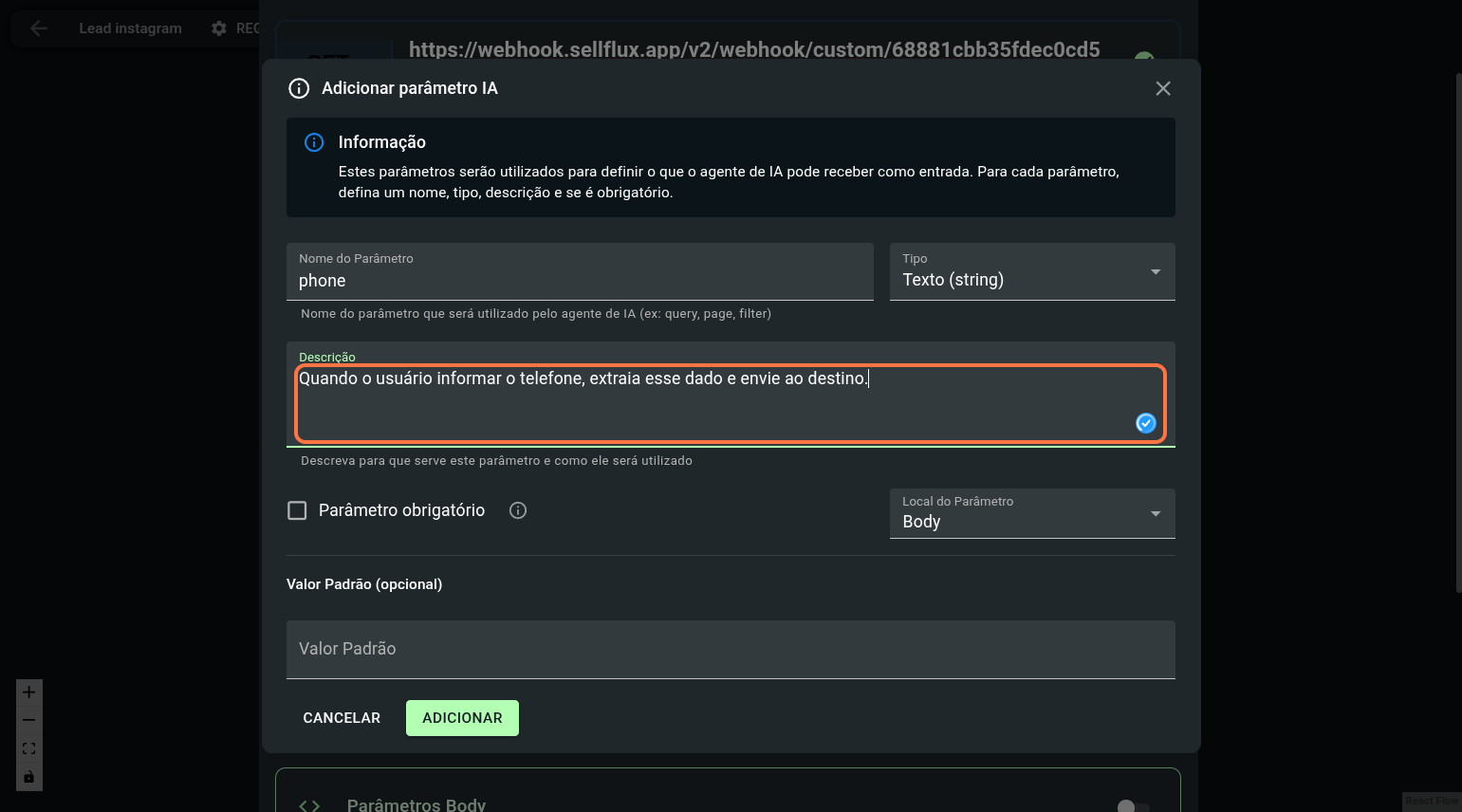Click the zoom out minus icon
Image resolution: width=1462 pixels, height=812 pixels.
coord(28,720)
